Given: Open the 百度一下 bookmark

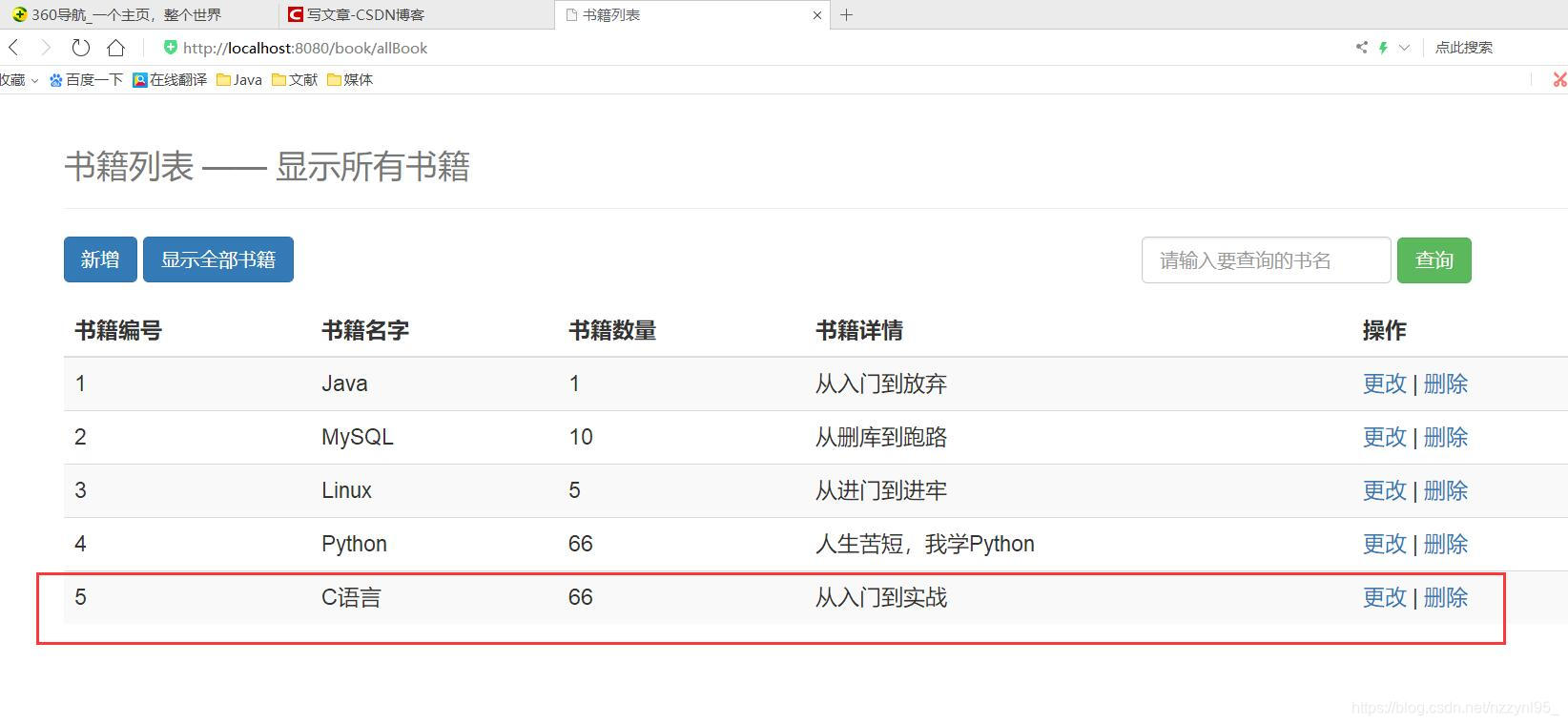Looking at the screenshot, I should 86,80.
